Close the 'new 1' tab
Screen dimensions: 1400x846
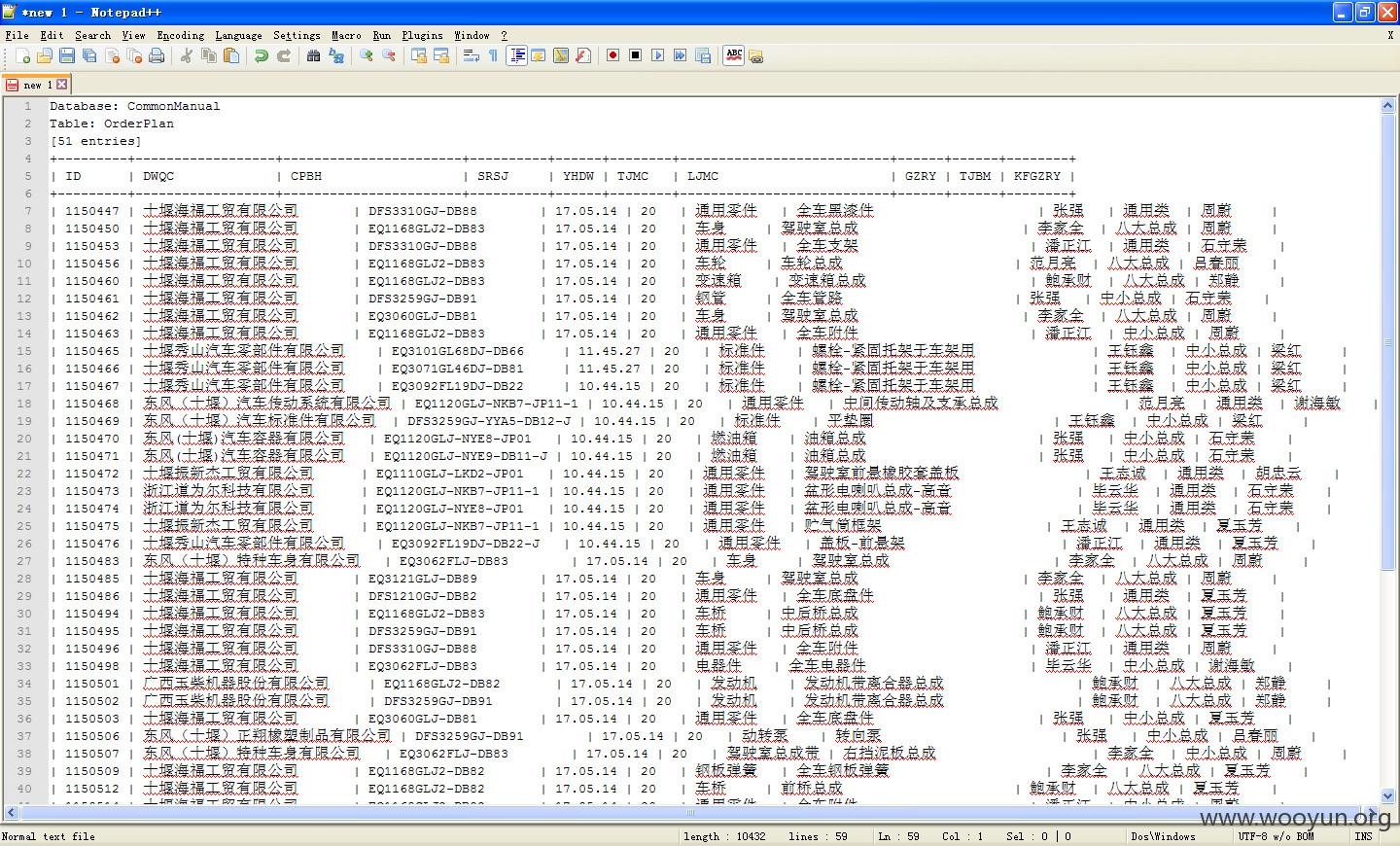coord(62,85)
